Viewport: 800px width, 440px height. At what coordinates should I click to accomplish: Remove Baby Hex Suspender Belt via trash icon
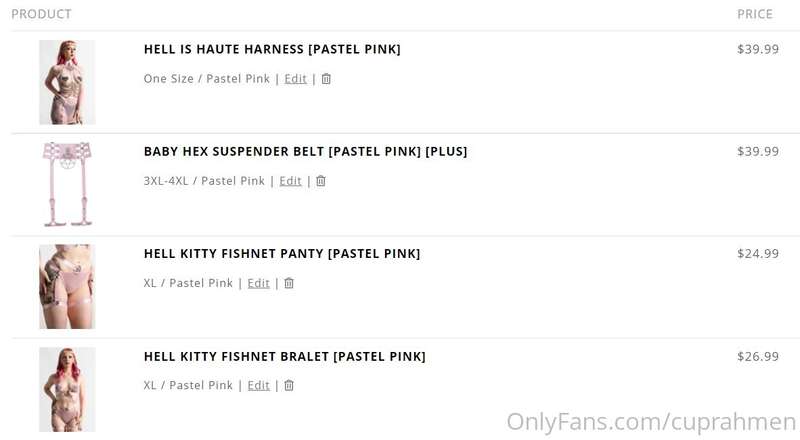point(321,181)
